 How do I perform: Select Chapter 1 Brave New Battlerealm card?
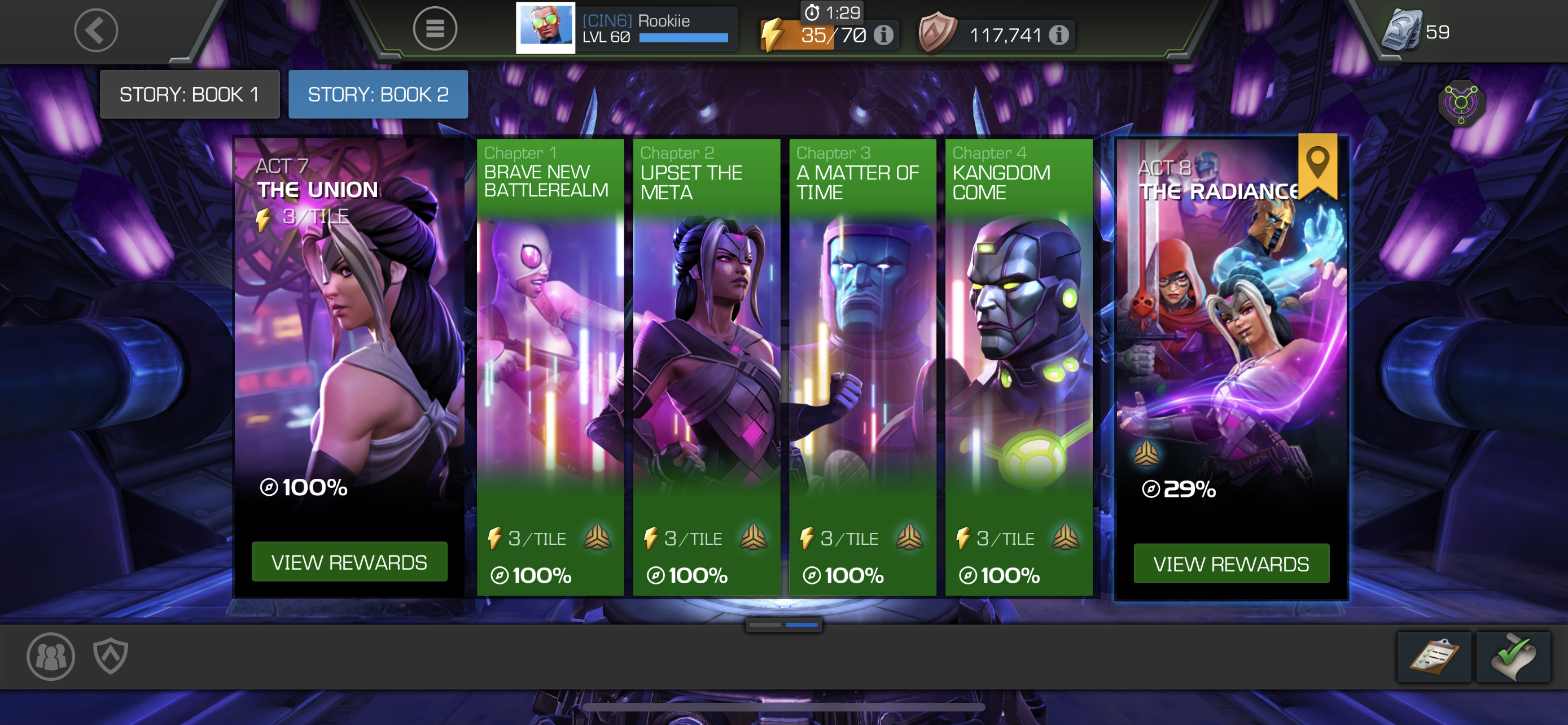[x=550, y=367]
